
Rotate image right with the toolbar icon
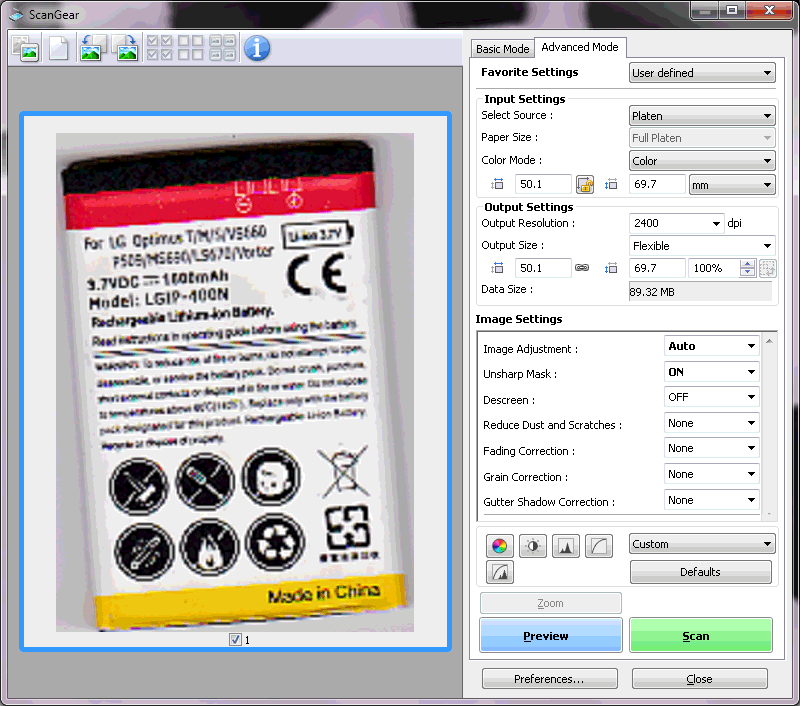click(127, 48)
